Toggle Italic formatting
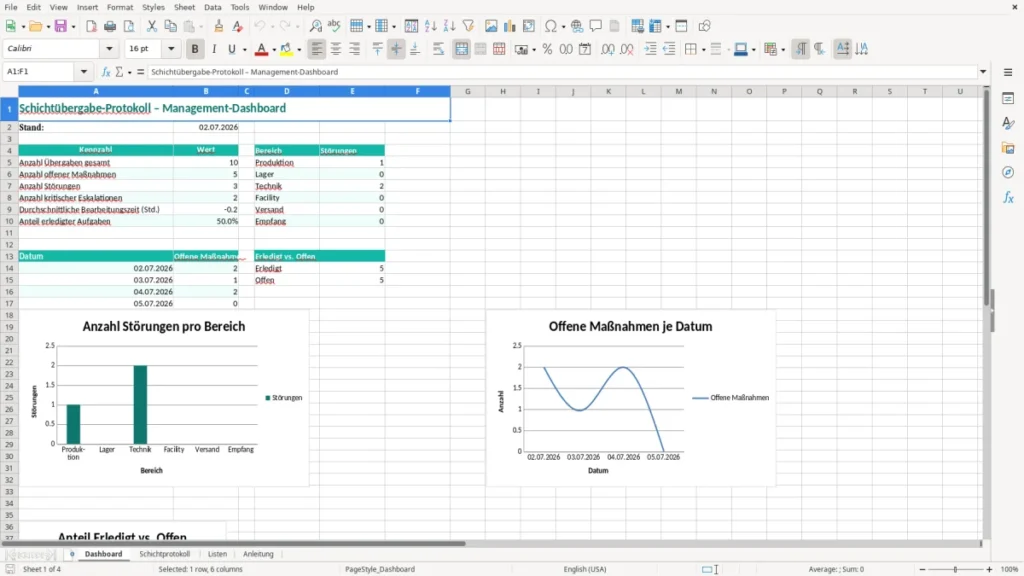Image resolution: width=1024 pixels, height=576 pixels. pos(214,49)
